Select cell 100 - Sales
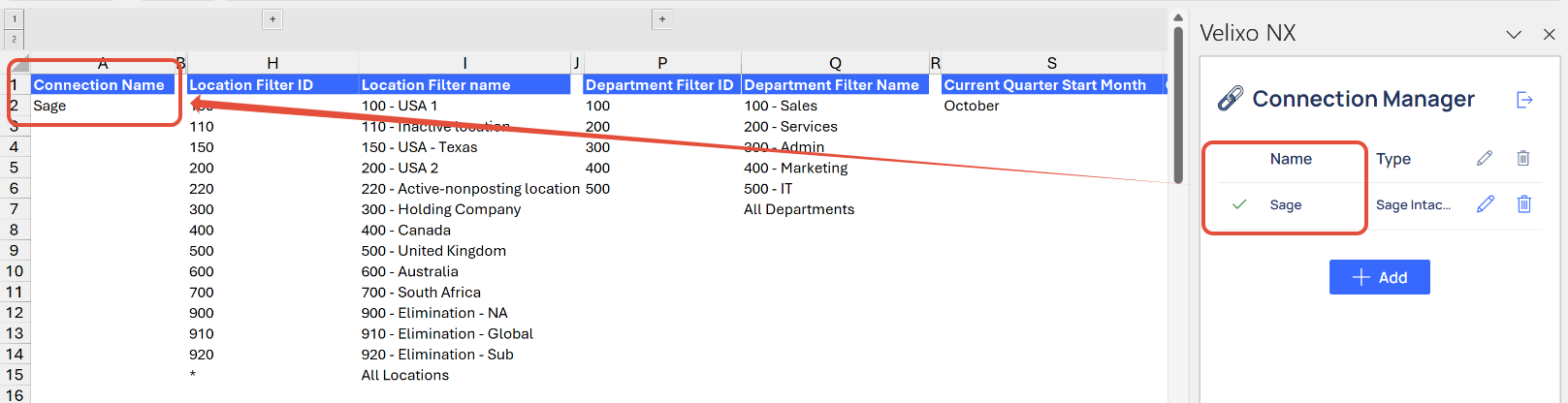1568x403 pixels. pos(835,106)
